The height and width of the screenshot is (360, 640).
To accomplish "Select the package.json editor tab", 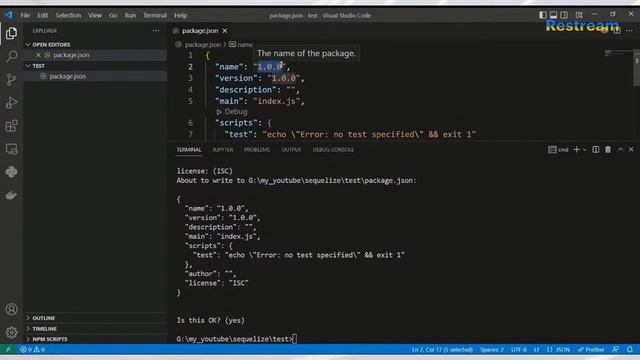I will (200, 31).
